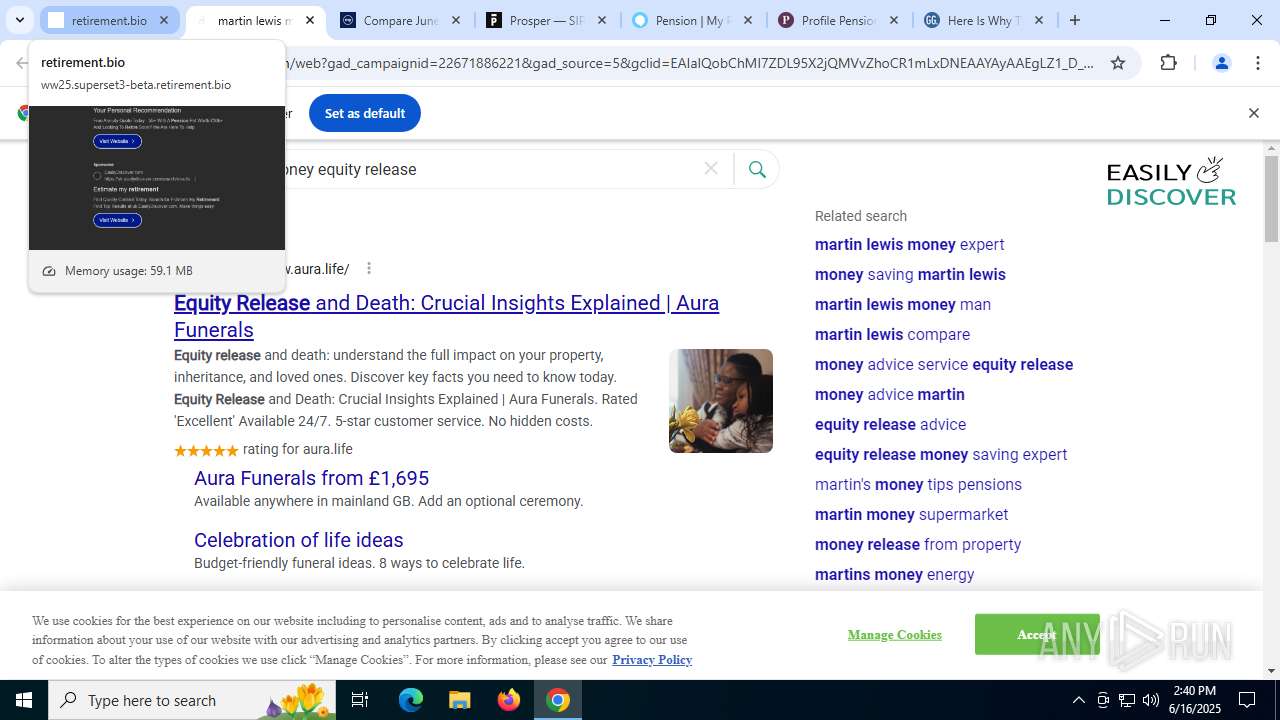
Task: Click the equity release search field
Action: pyautogui.click(x=490, y=169)
